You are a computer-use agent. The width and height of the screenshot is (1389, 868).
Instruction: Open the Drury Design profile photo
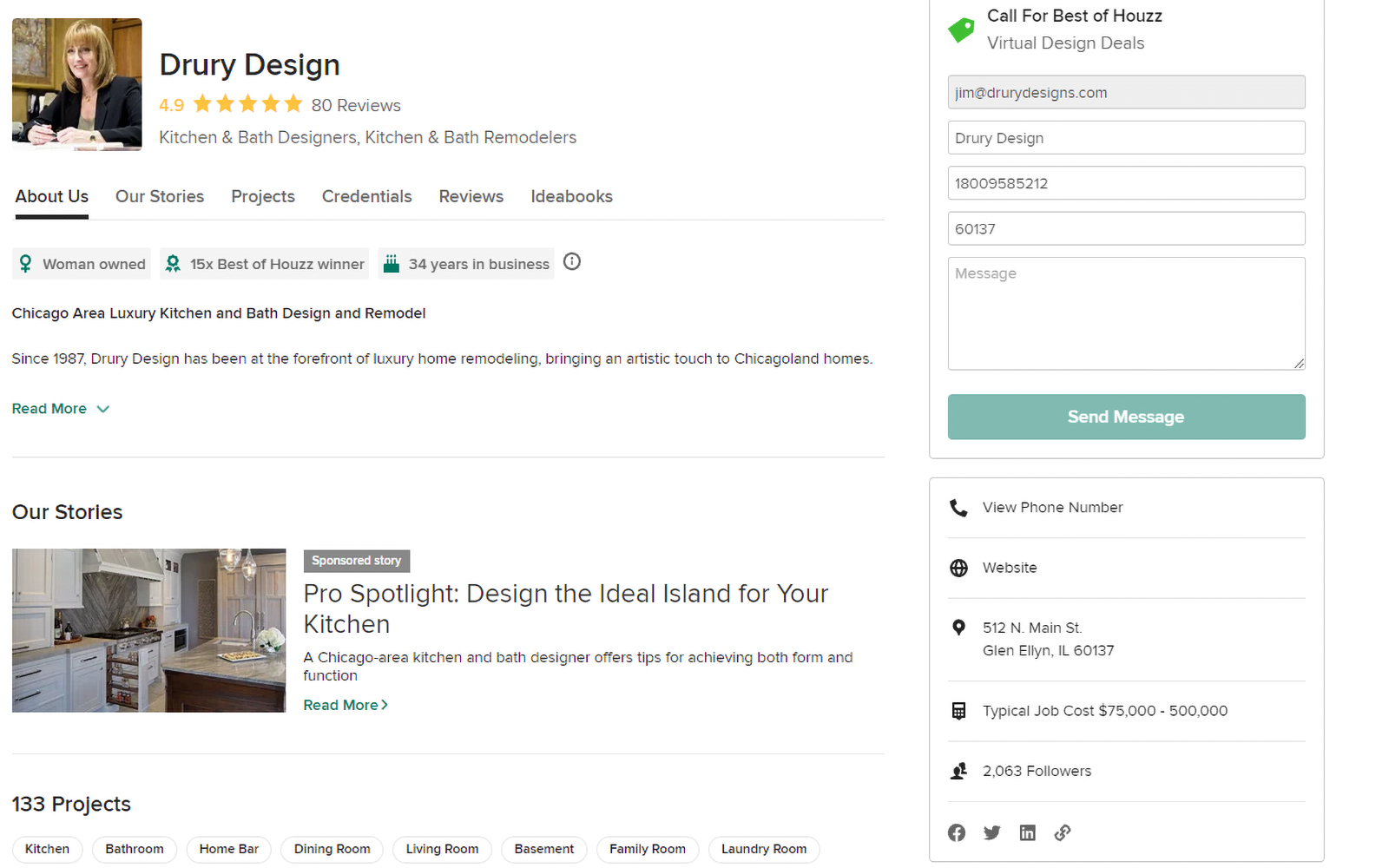(76, 84)
